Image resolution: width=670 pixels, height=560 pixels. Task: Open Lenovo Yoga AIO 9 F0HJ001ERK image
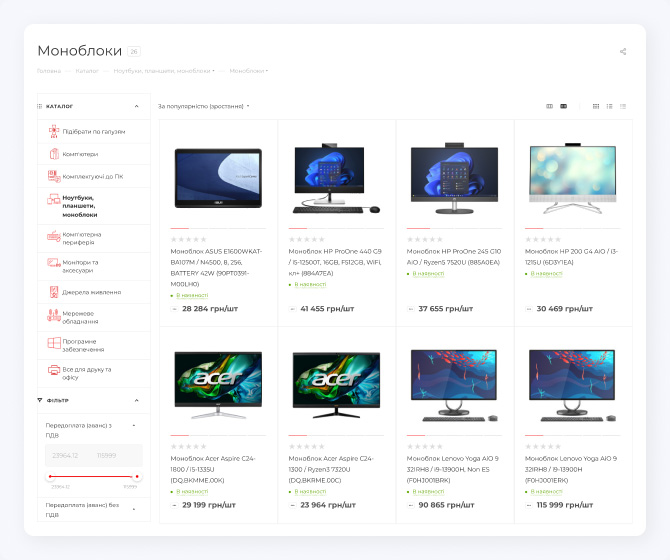(x=572, y=385)
